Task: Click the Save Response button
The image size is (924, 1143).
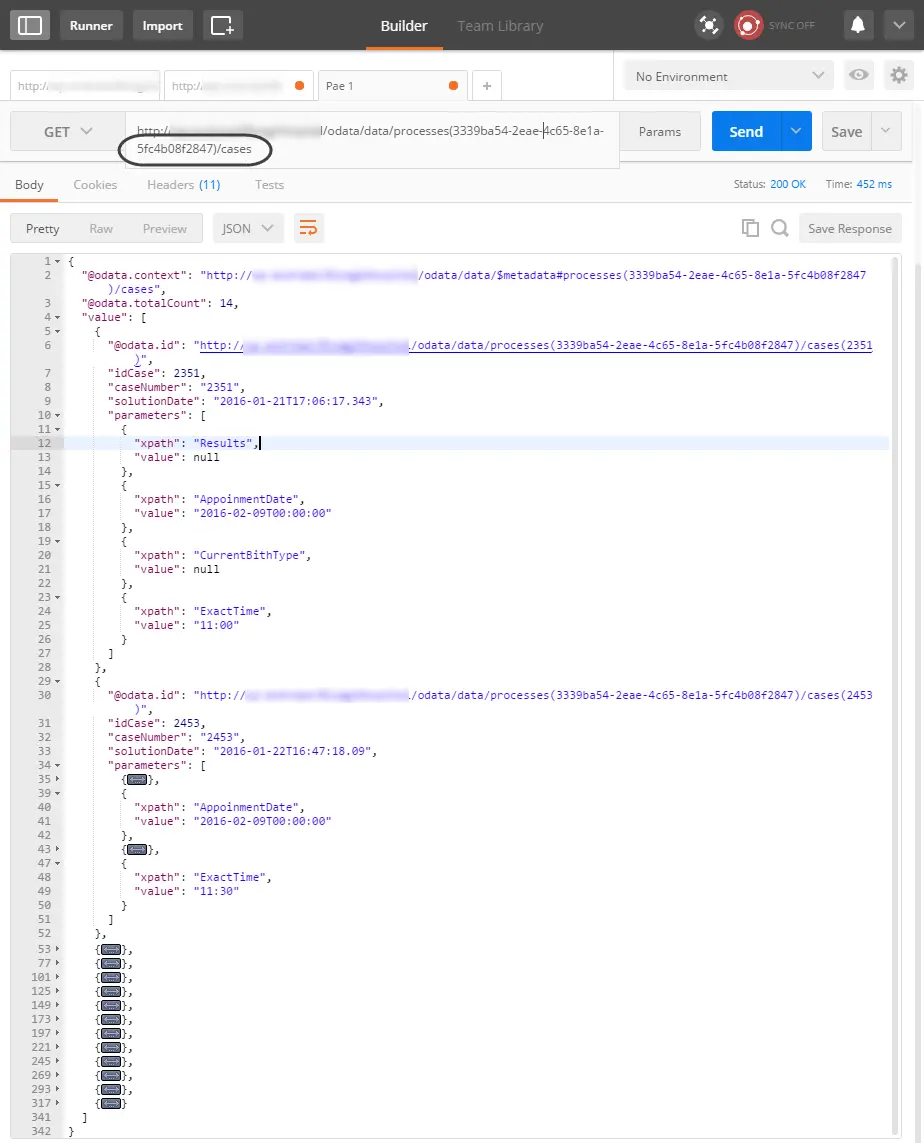Action: (850, 228)
